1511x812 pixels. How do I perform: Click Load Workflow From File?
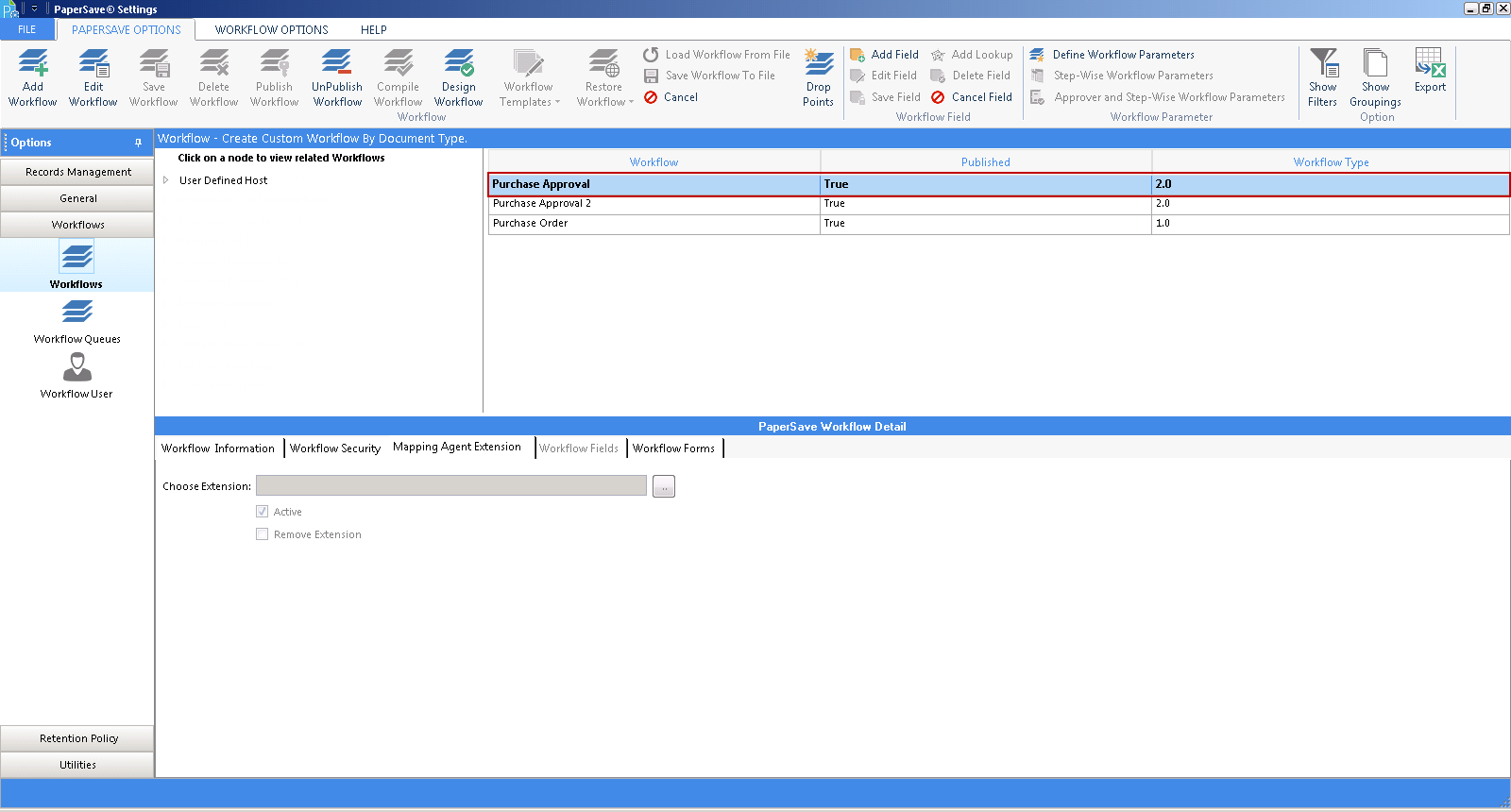717,55
